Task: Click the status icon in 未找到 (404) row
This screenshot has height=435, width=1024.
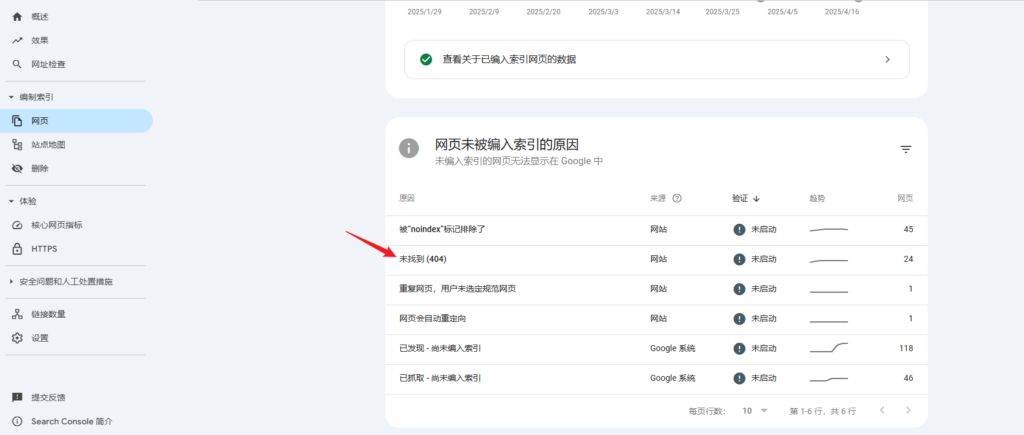Action: pyautogui.click(x=739, y=260)
